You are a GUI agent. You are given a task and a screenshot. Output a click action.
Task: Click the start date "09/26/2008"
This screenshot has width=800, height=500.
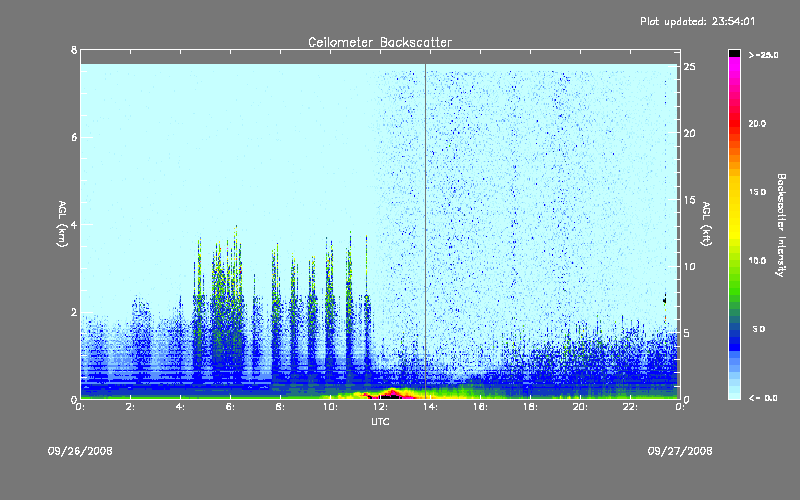point(80,451)
